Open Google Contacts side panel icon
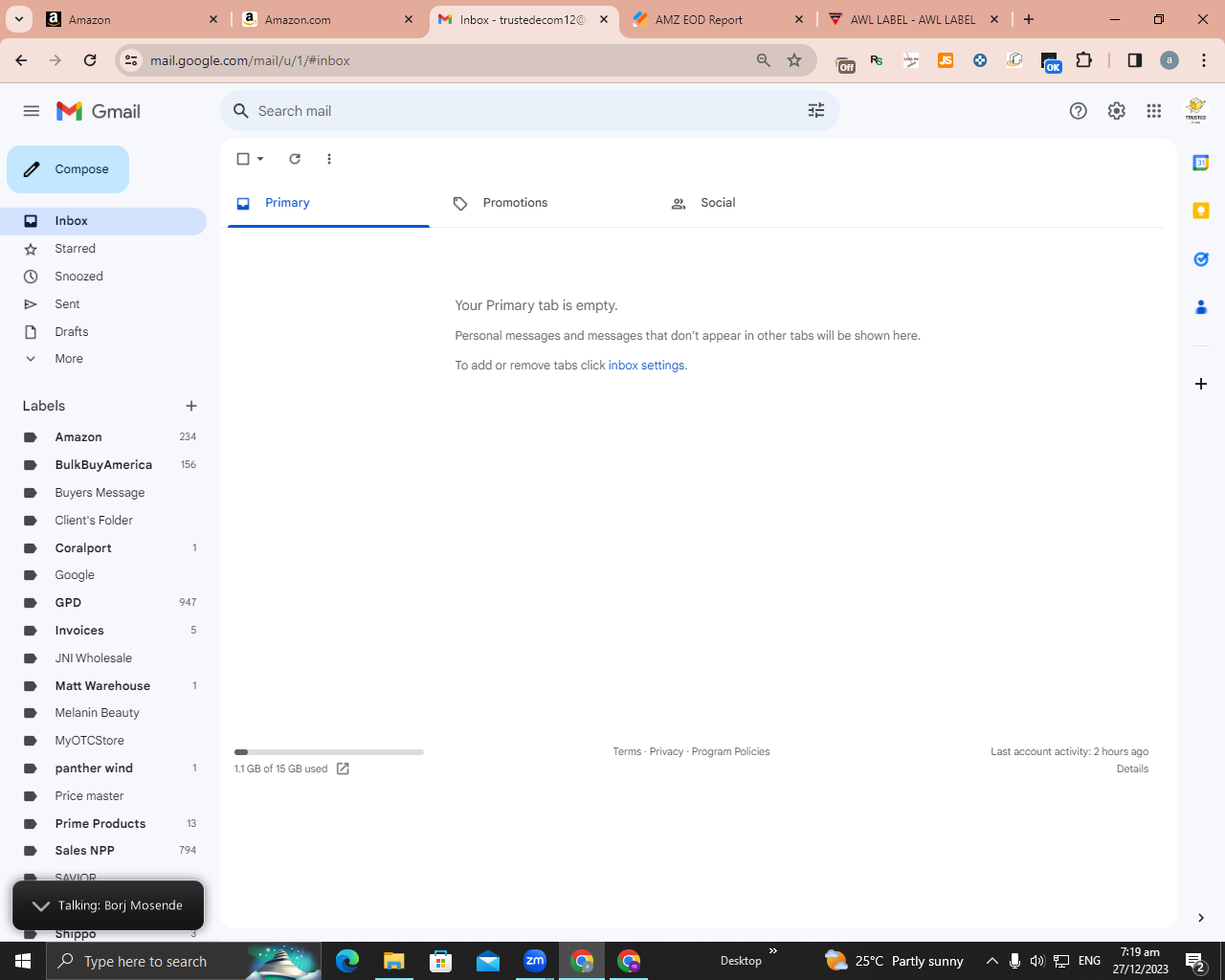Viewport: 1225px width, 980px height. click(1201, 307)
